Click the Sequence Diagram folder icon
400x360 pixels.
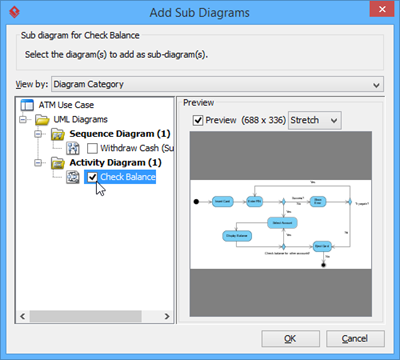click(x=58, y=134)
